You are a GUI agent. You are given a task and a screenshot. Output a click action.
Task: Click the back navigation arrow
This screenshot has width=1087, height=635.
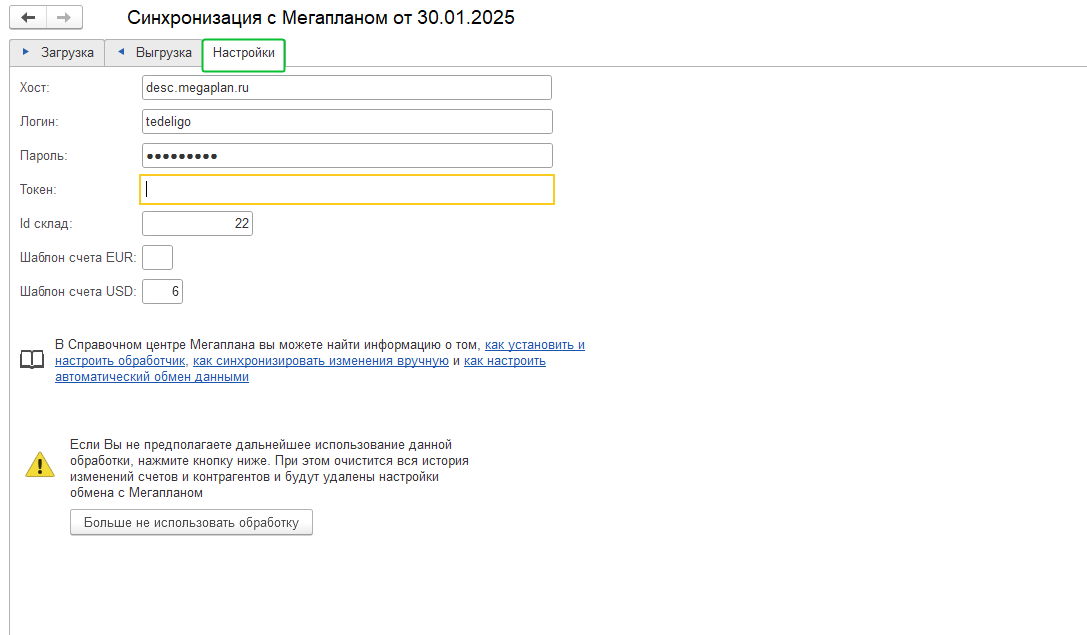pos(28,18)
